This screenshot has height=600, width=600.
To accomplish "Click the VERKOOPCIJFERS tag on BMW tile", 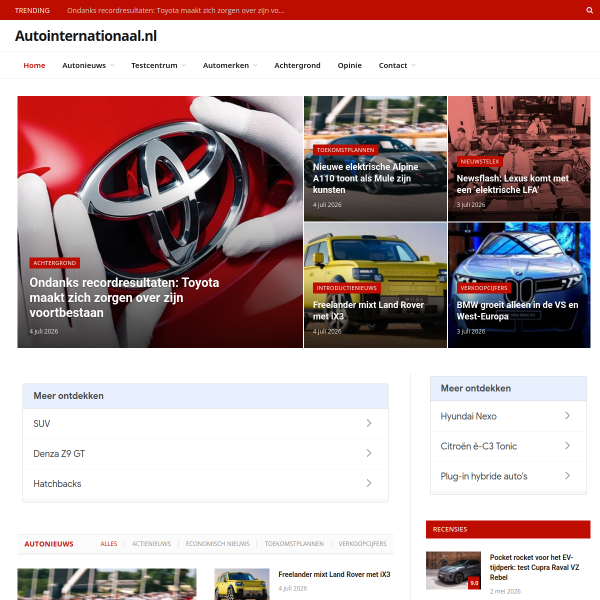I will point(484,288).
